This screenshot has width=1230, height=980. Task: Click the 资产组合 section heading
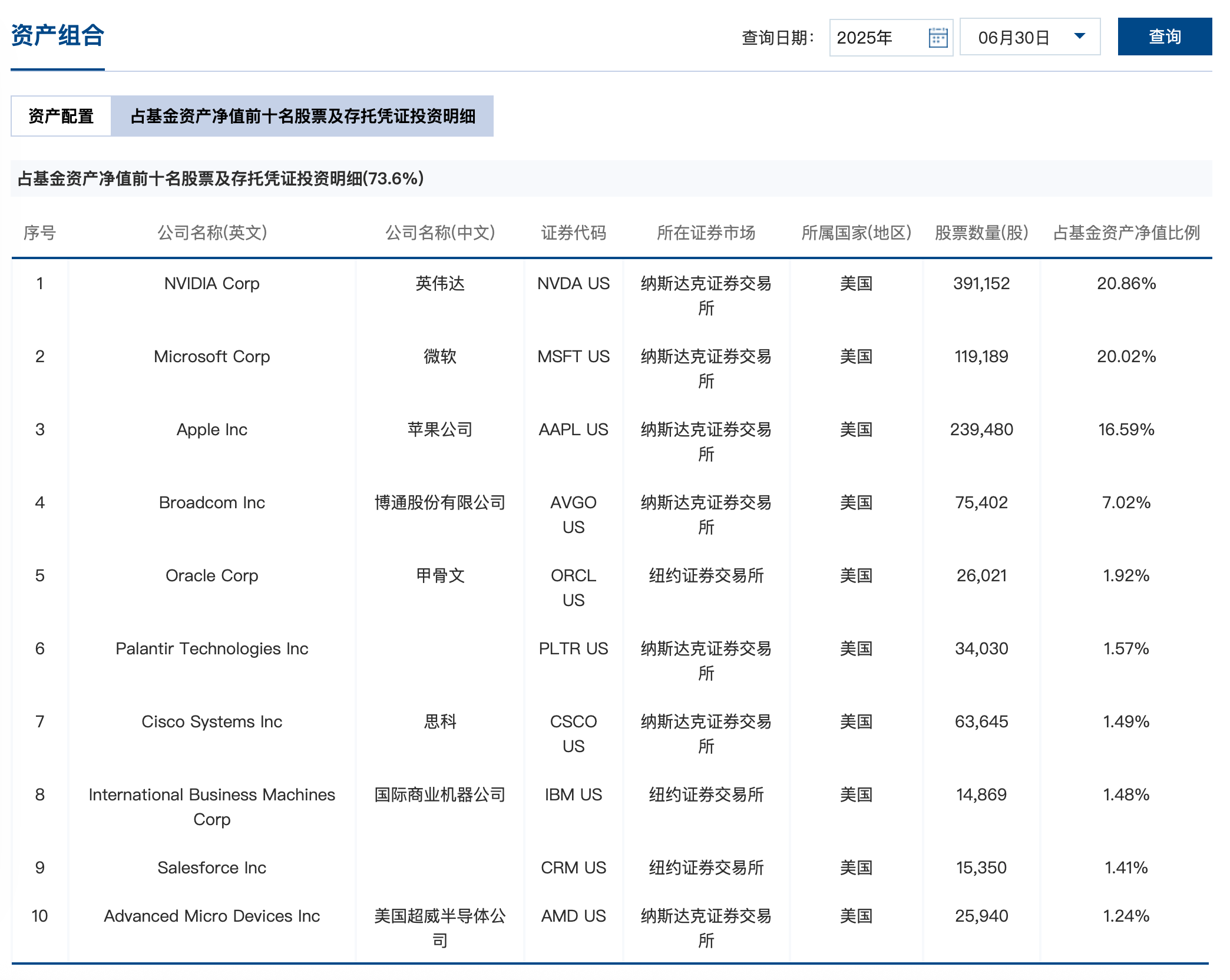58,35
